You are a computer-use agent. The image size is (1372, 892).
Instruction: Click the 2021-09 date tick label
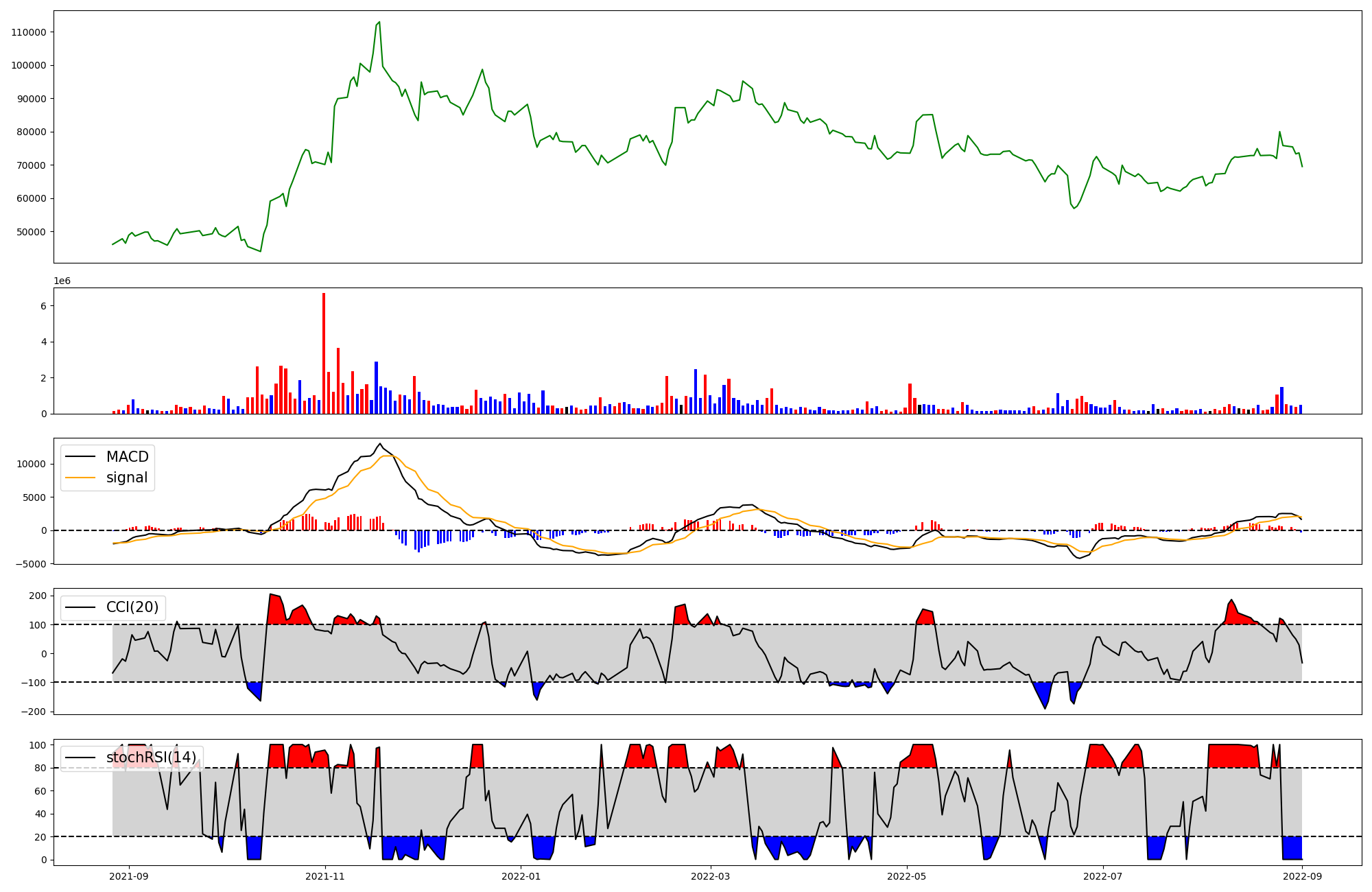coord(128,876)
